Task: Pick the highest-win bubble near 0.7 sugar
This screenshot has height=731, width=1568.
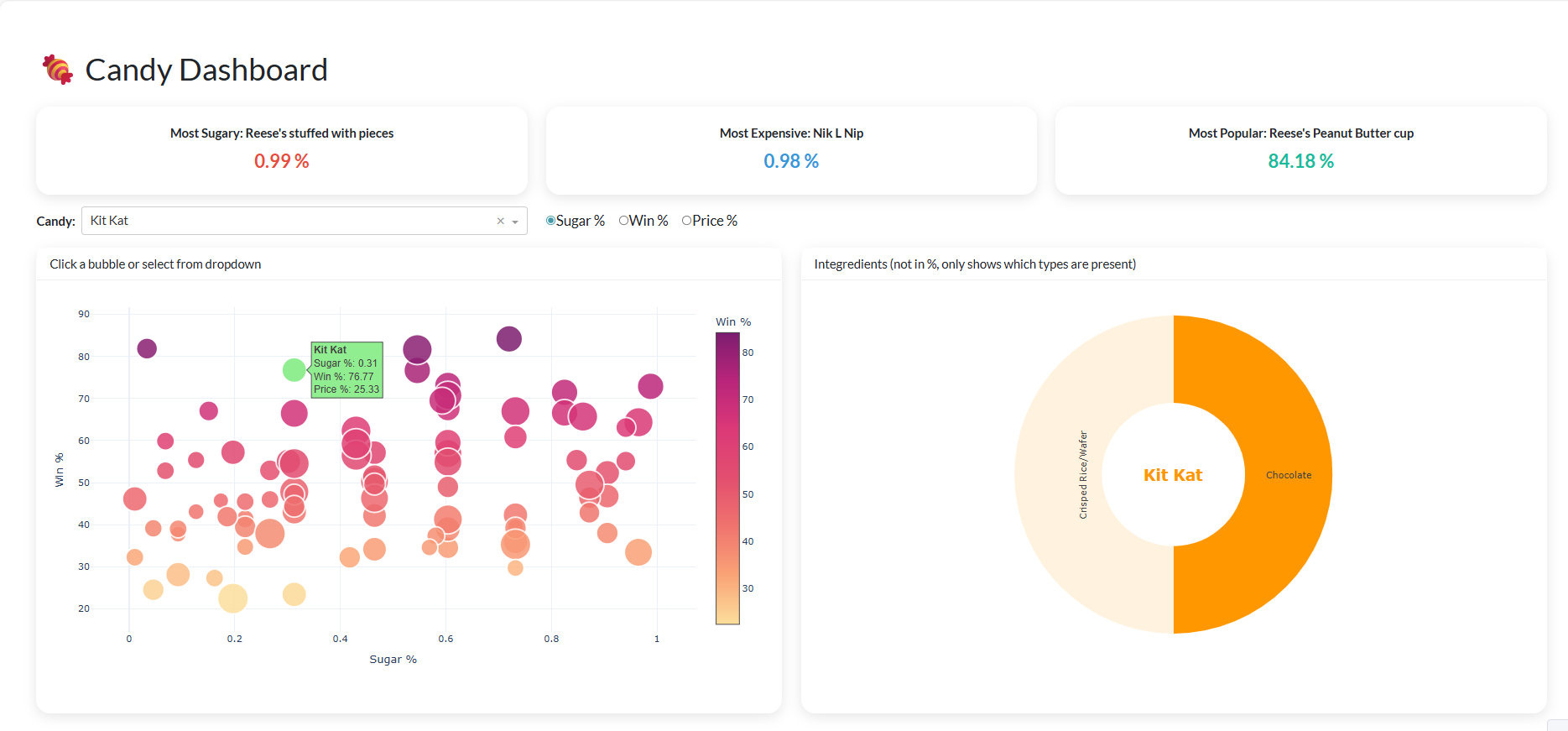Action: (x=509, y=339)
